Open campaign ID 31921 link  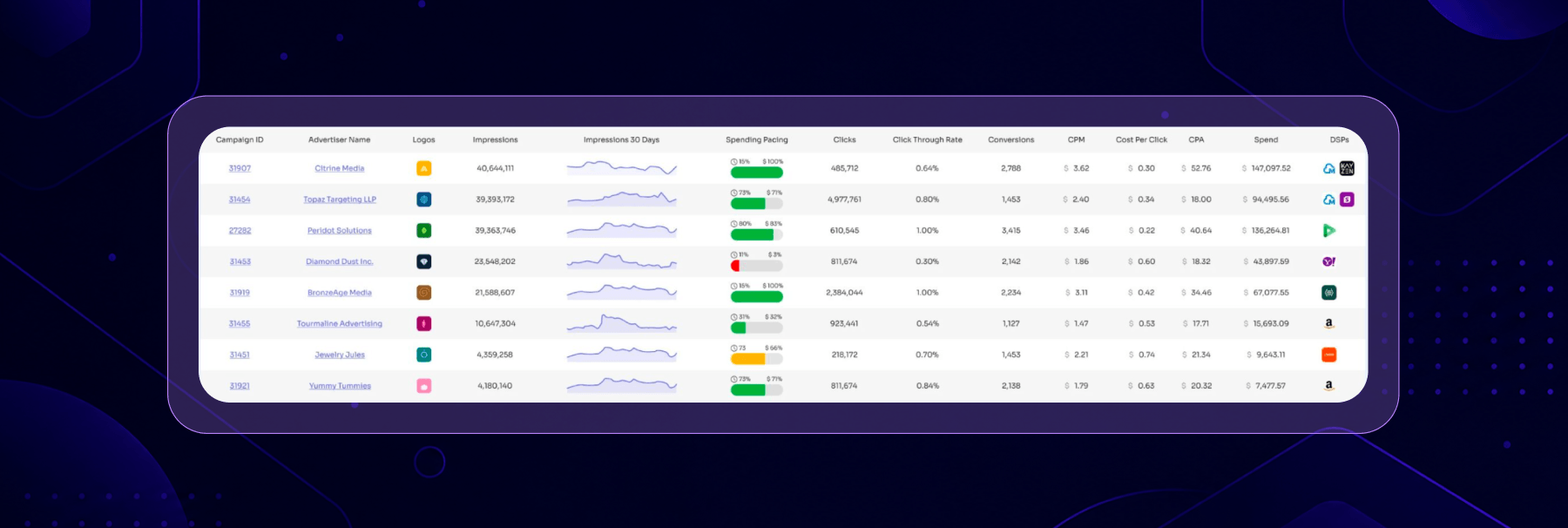(x=240, y=386)
